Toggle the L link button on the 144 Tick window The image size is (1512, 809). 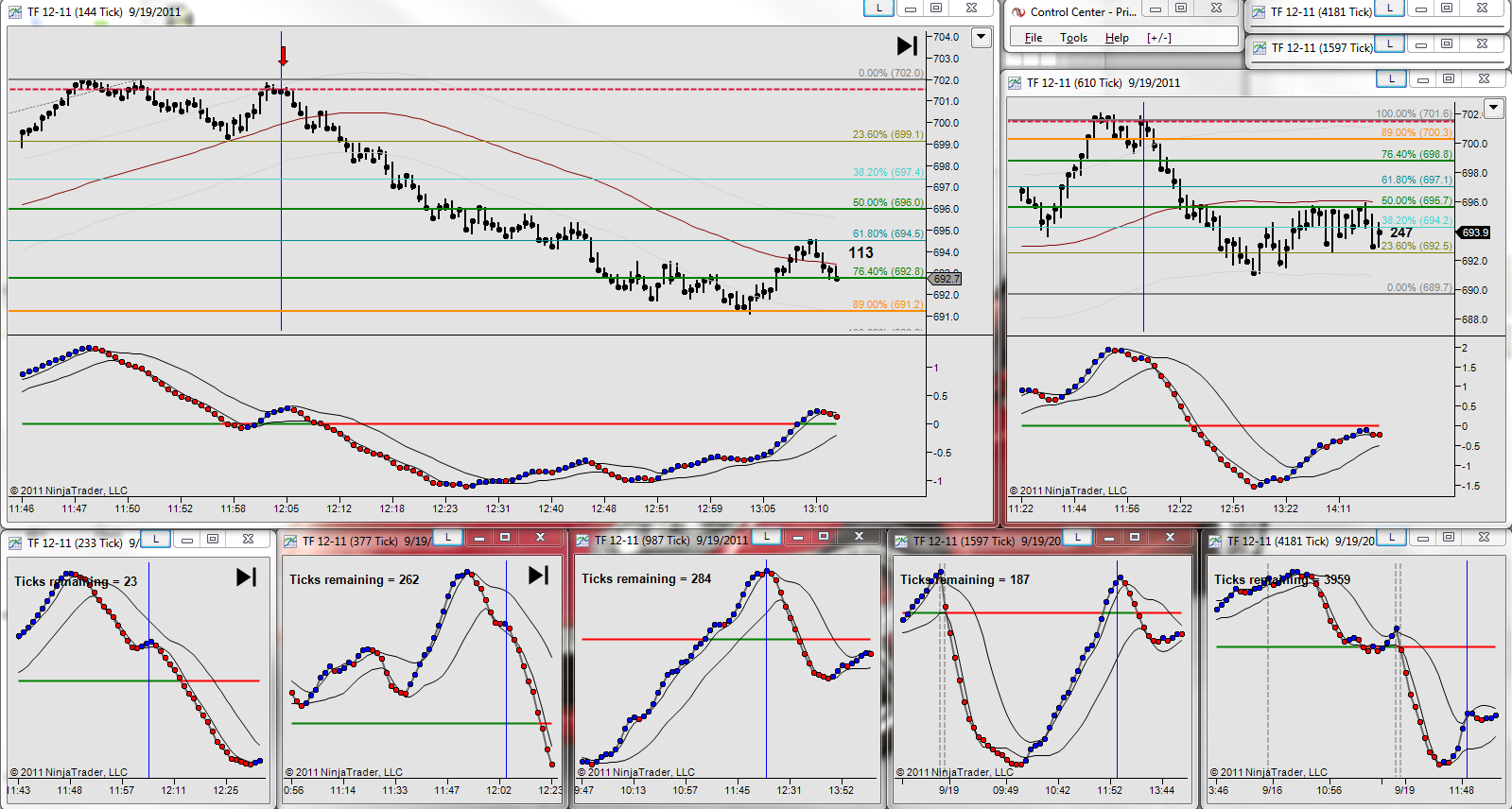coord(879,8)
